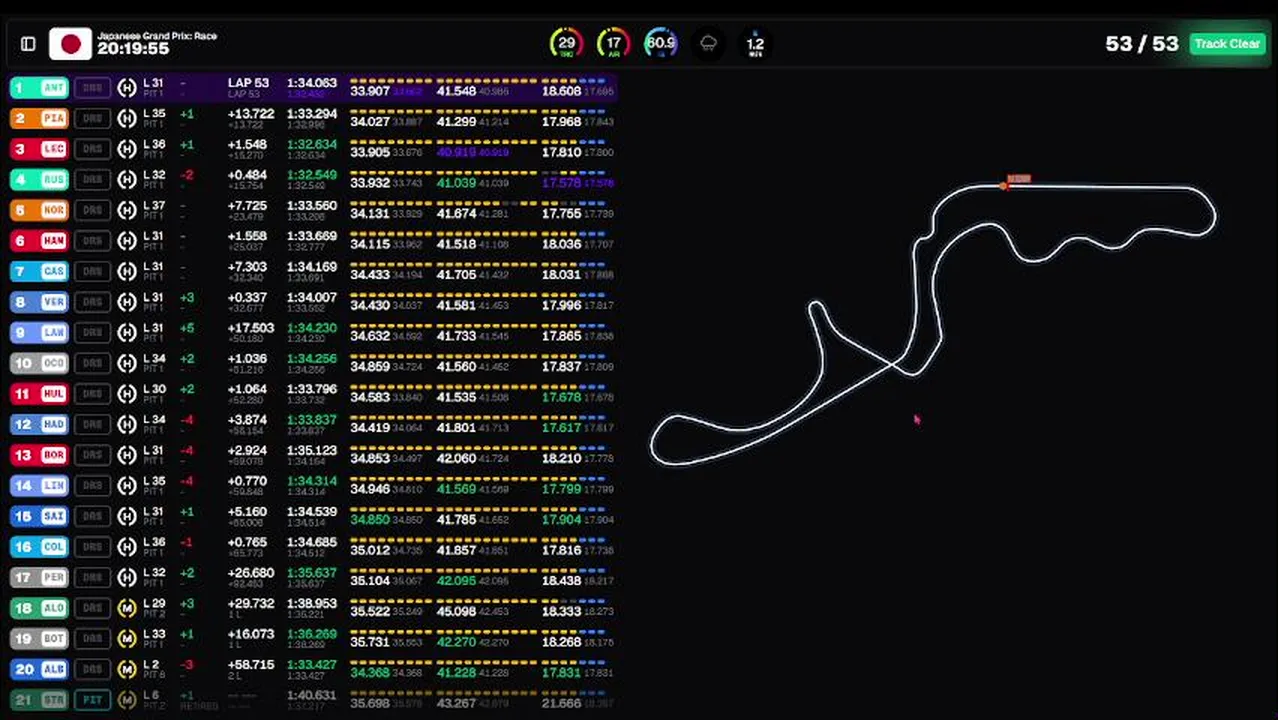
Task: Click RUS's lap time 1:32.549
Action: [312, 175]
